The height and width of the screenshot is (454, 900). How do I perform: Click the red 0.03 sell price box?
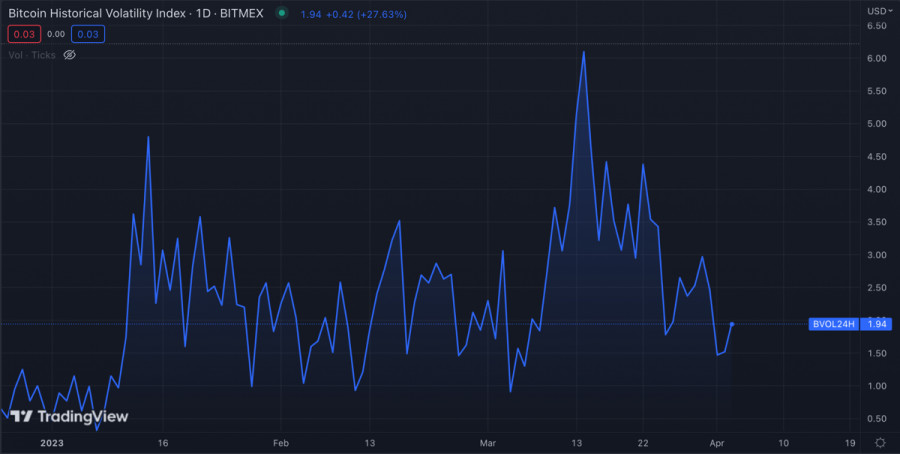pyautogui.click(x=24, y=34)
